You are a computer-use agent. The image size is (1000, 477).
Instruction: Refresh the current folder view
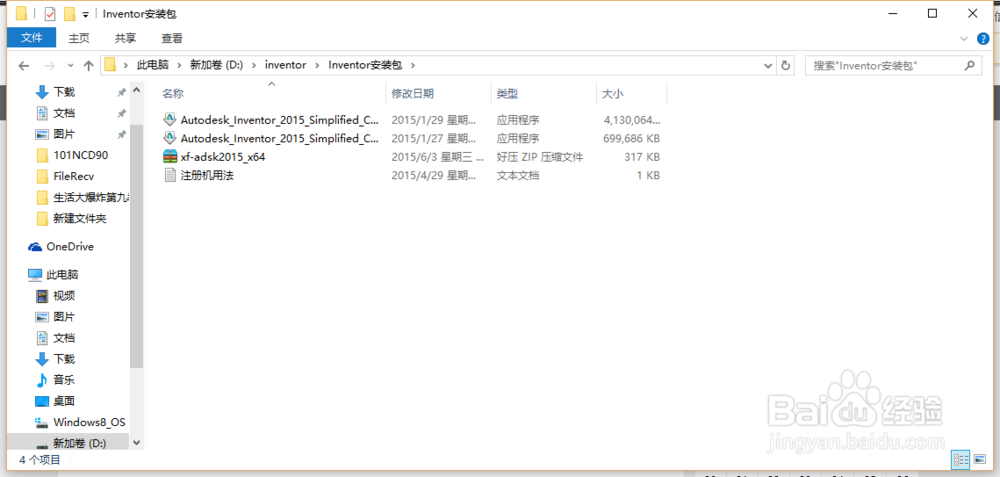coord(786,65)
